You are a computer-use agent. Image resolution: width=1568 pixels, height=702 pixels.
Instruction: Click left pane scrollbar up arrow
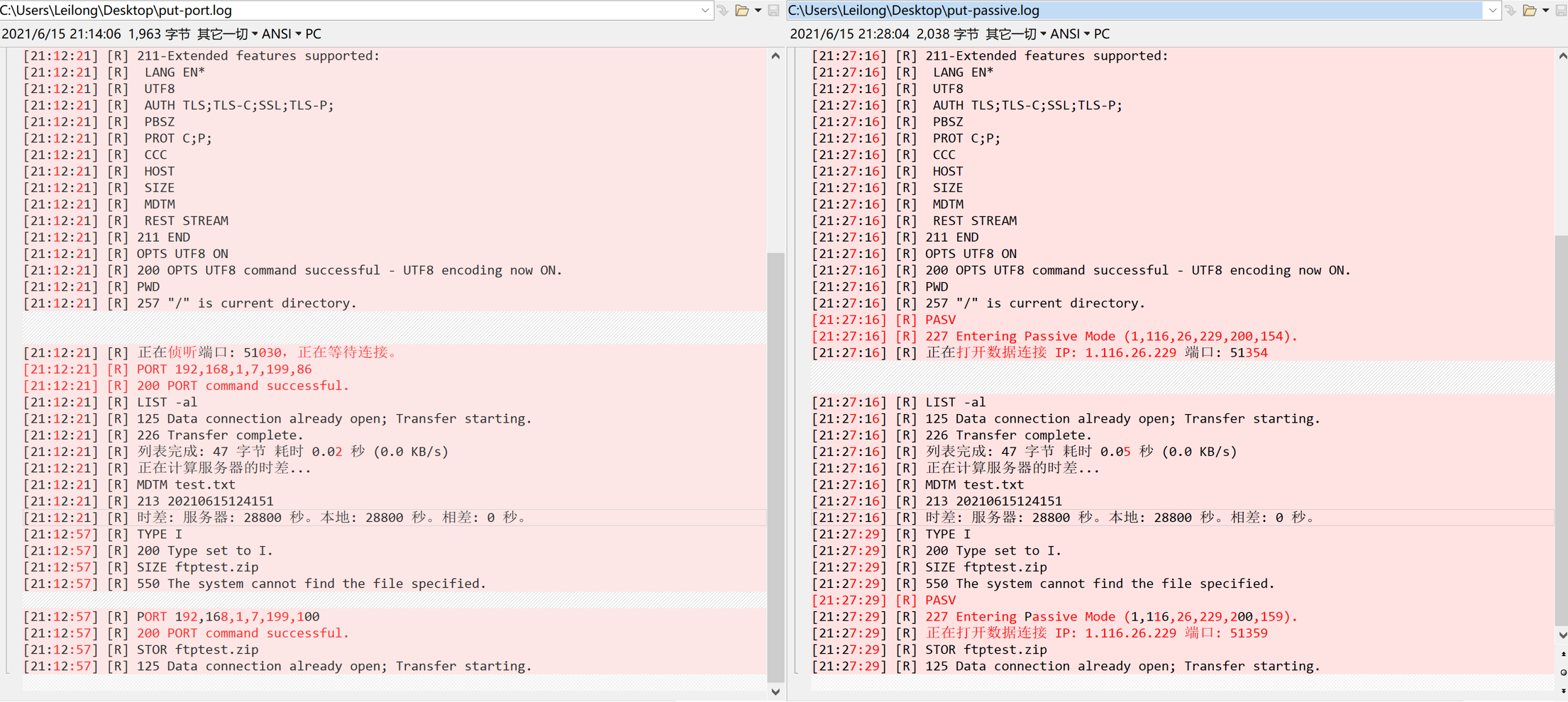point(775,56)
